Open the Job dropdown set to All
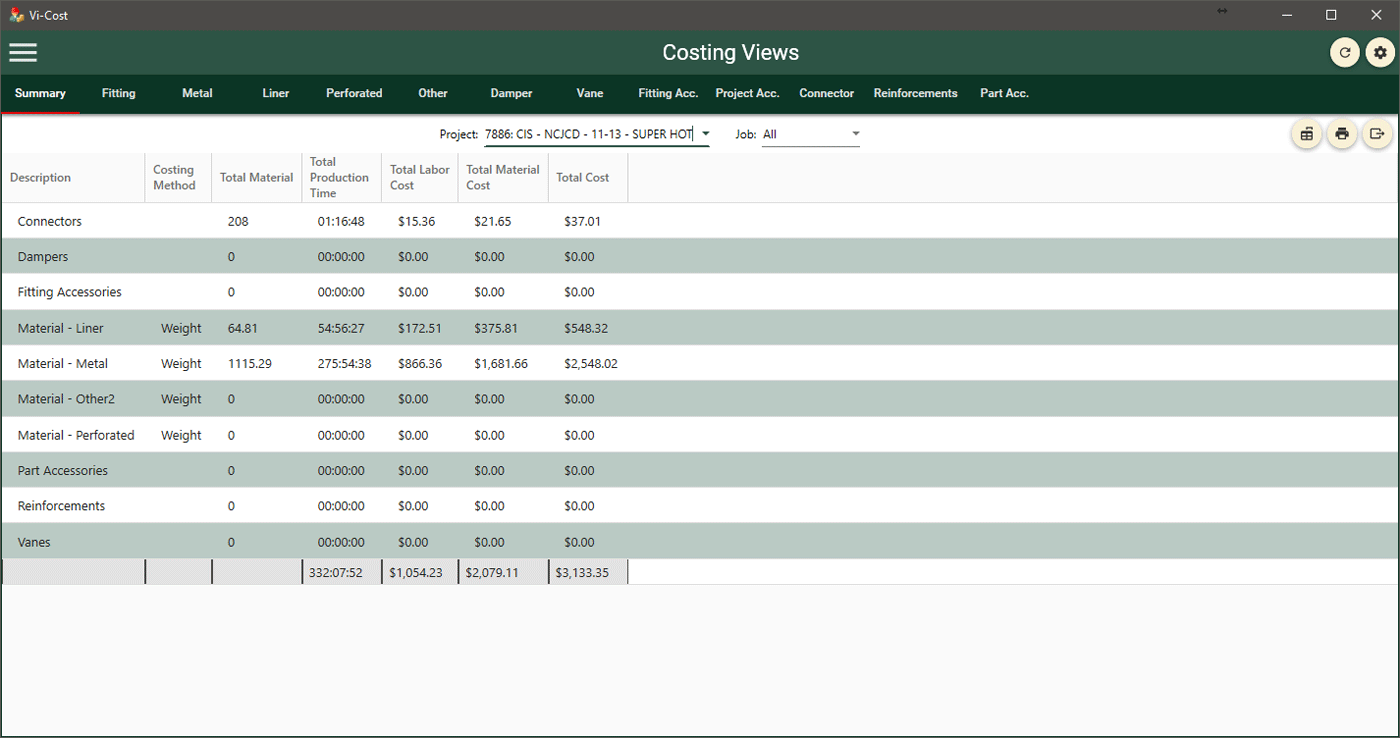Viewport: 1400px width, 738px height. coord(810,134)
